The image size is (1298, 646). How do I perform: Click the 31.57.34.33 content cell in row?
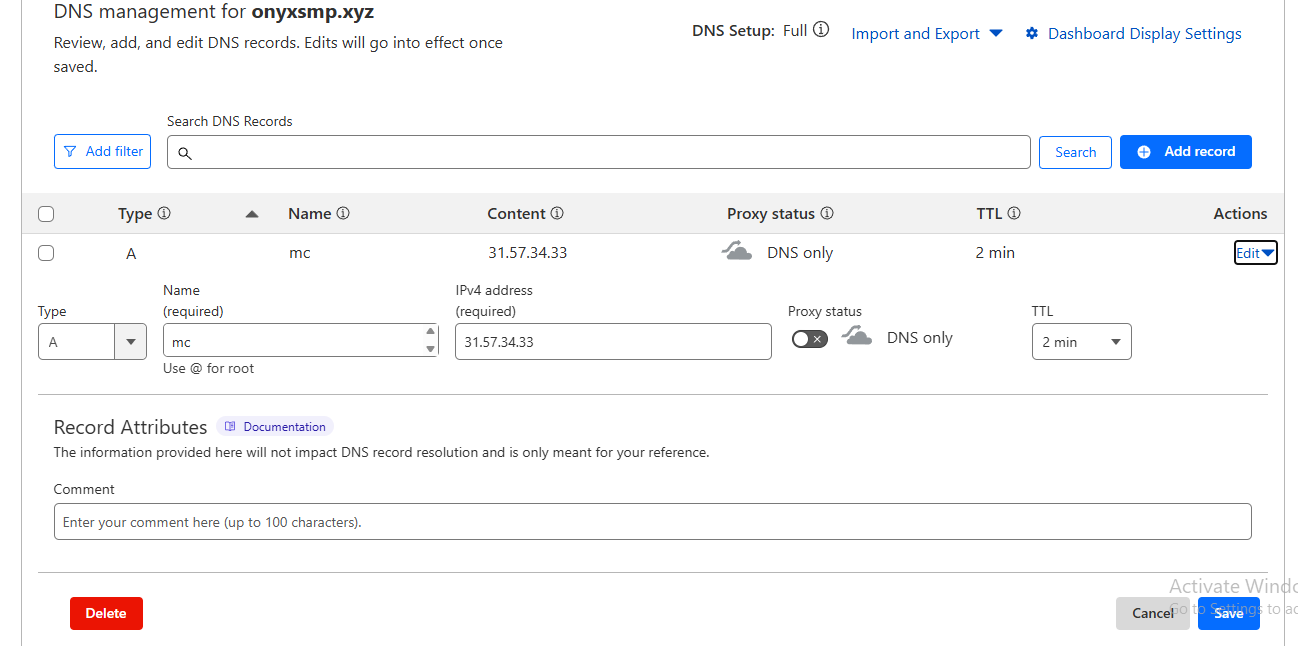(528, 253)
